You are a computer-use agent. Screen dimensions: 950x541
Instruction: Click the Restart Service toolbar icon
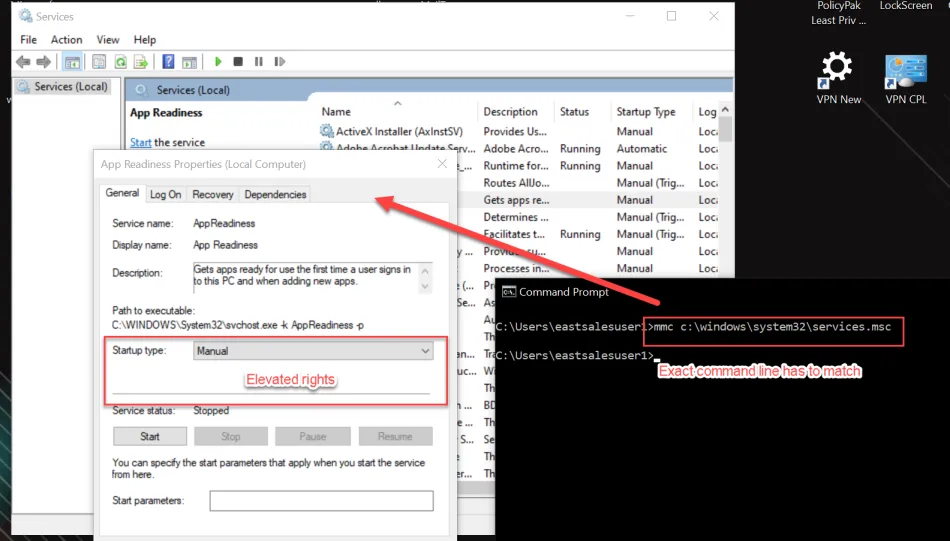click(x=279, y=62)
